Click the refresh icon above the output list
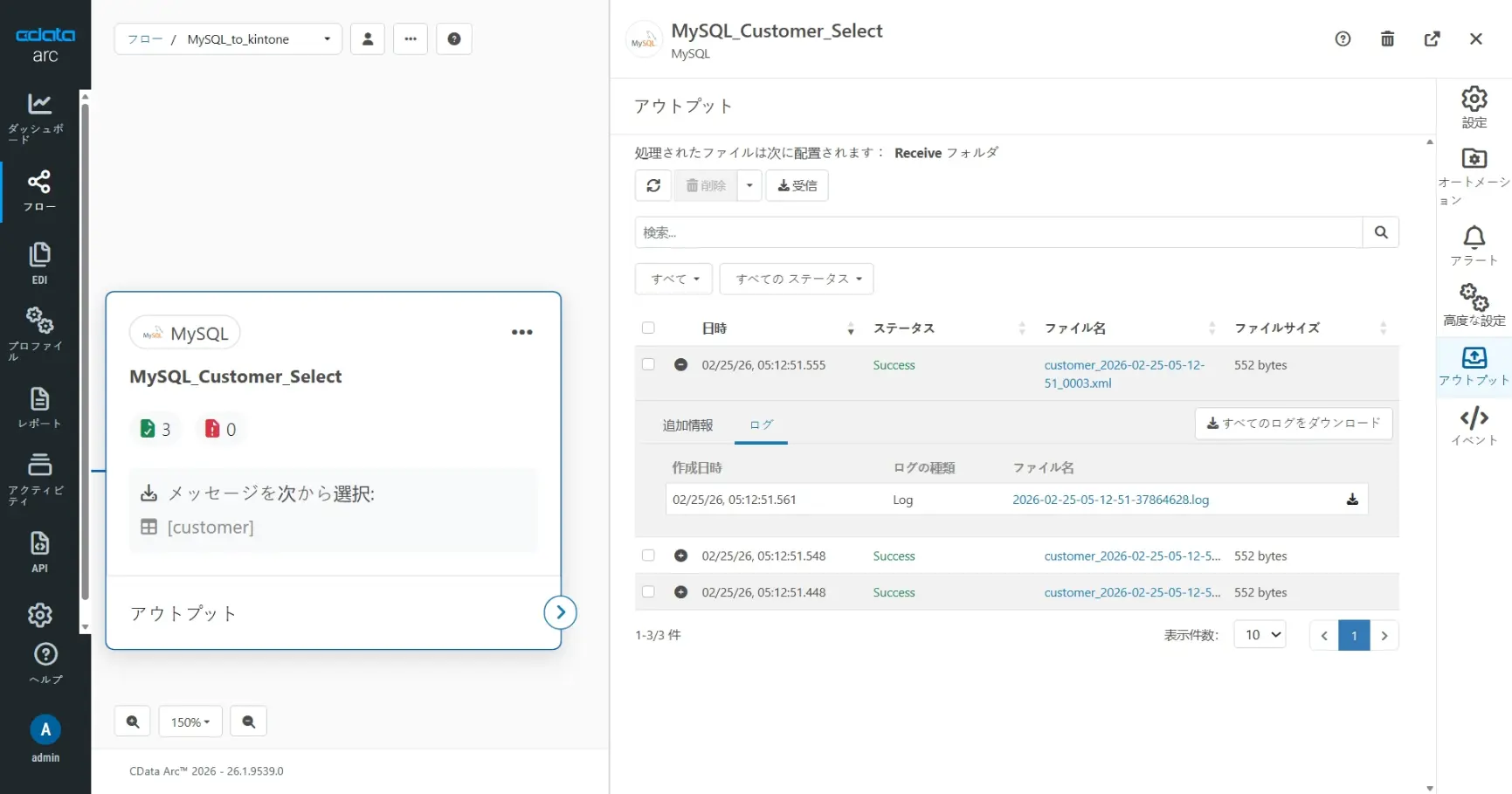Image resolution: width=1512 pixels, height=794 pixels. pyautogui.click(x=653, y=185)
